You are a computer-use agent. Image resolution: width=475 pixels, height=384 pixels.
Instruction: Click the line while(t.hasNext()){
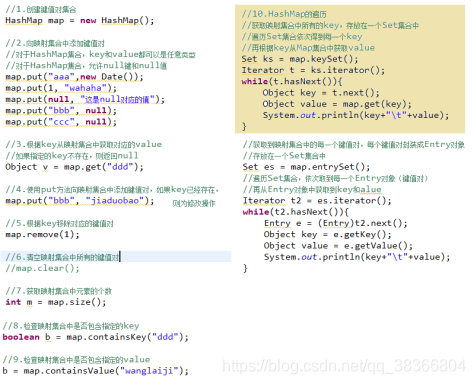(x=292, y=82)
